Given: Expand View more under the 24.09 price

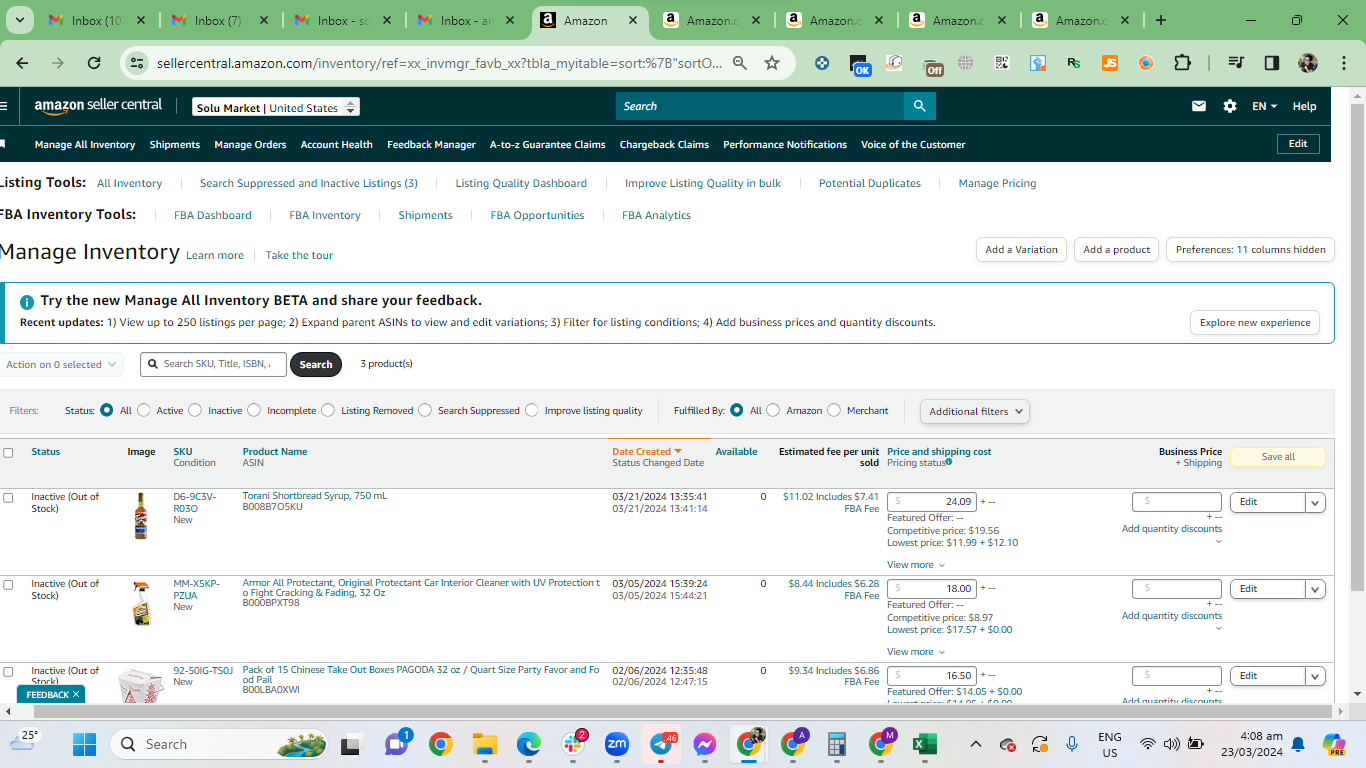Looking at the screenshot, I should click(x=916, y=565).
